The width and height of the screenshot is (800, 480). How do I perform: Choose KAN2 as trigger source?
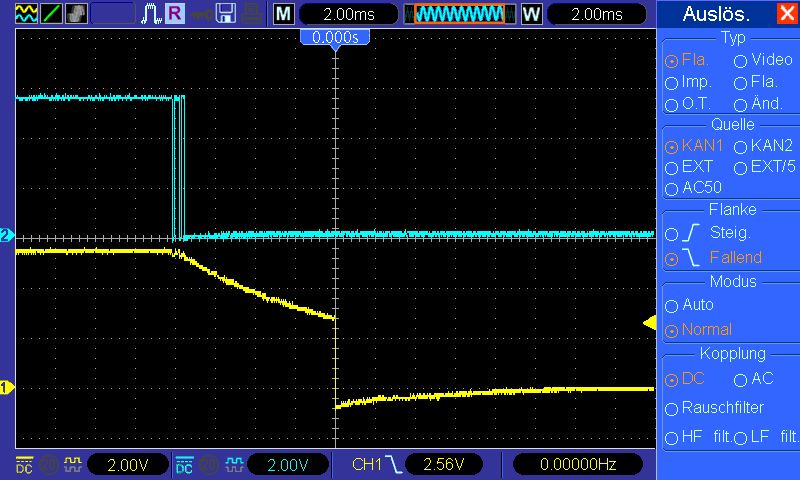(763, 146)
